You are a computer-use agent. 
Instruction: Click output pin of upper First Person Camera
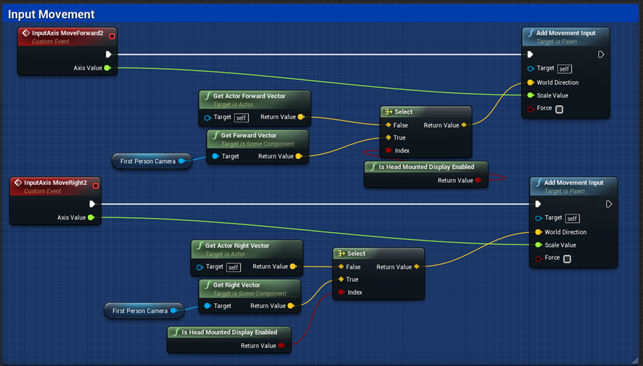click(181, 161)
